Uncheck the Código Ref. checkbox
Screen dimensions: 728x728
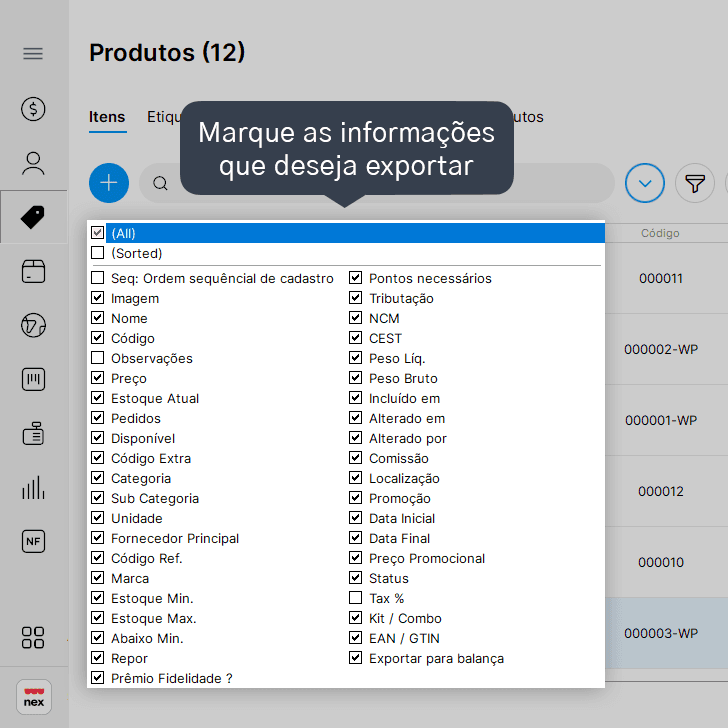point(98,558)
